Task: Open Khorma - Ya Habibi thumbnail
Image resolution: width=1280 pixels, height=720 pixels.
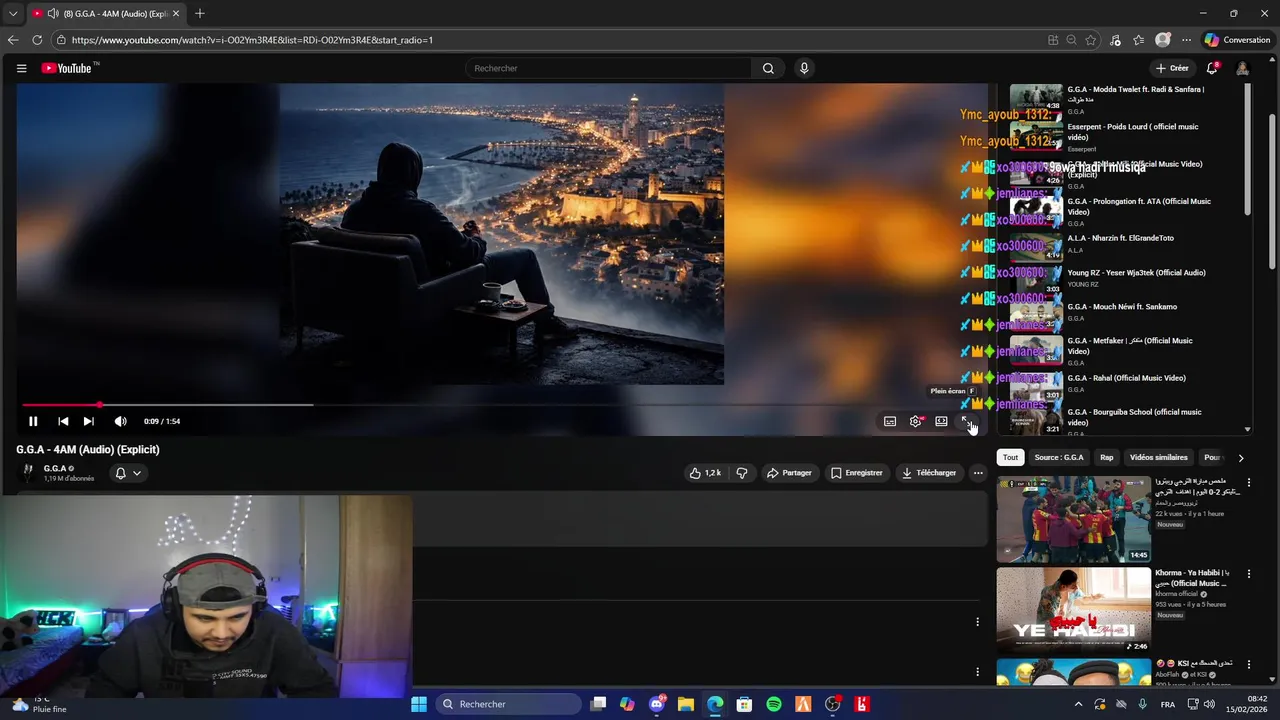Action: (1073, 610)
